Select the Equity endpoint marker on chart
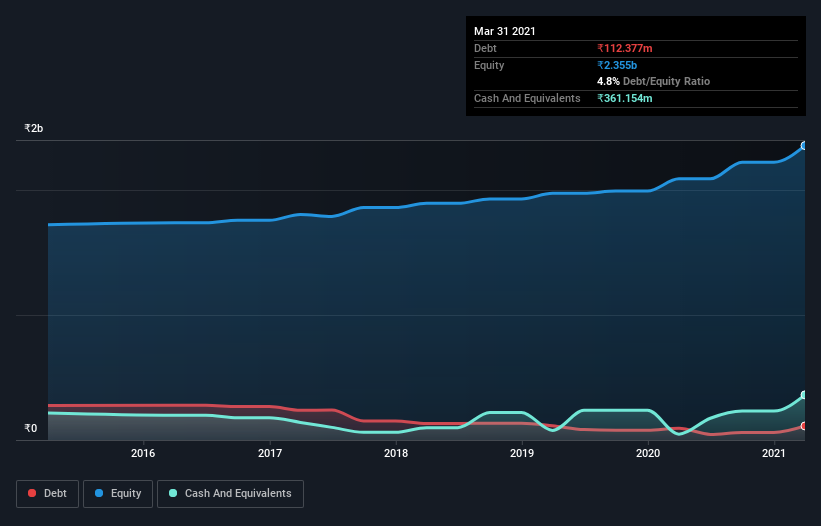 (x=804, y=146)
